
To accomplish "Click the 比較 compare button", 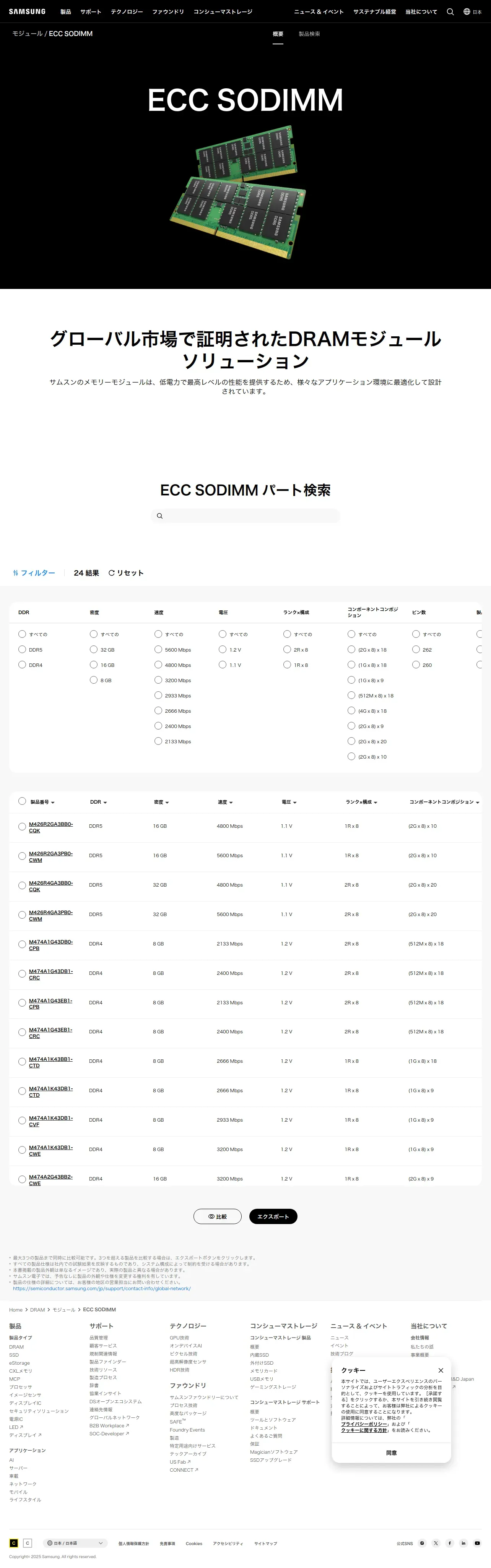I will tap(218, 1216).
